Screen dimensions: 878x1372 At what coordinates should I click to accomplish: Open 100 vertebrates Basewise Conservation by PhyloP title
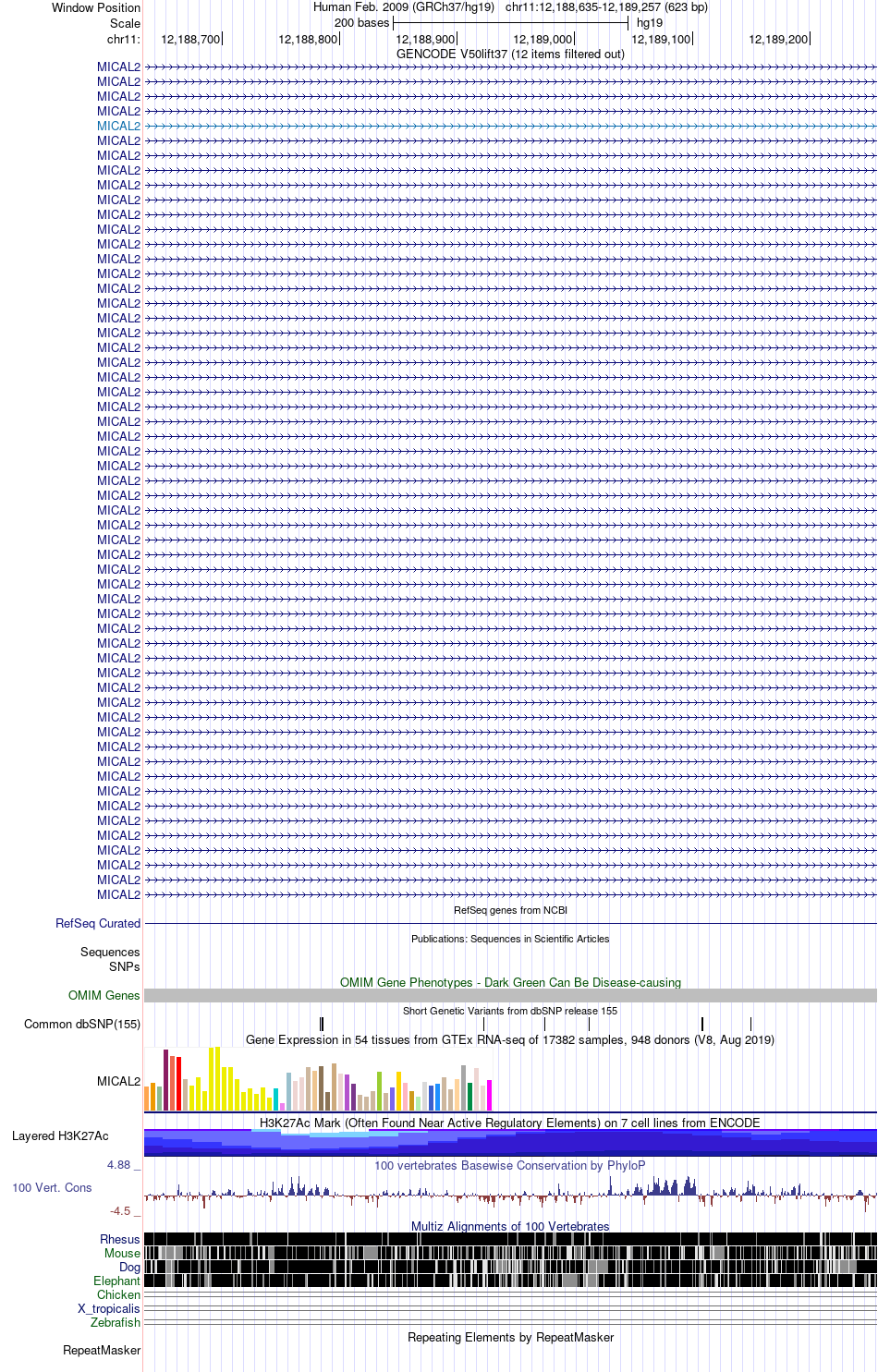[510, 1165]
